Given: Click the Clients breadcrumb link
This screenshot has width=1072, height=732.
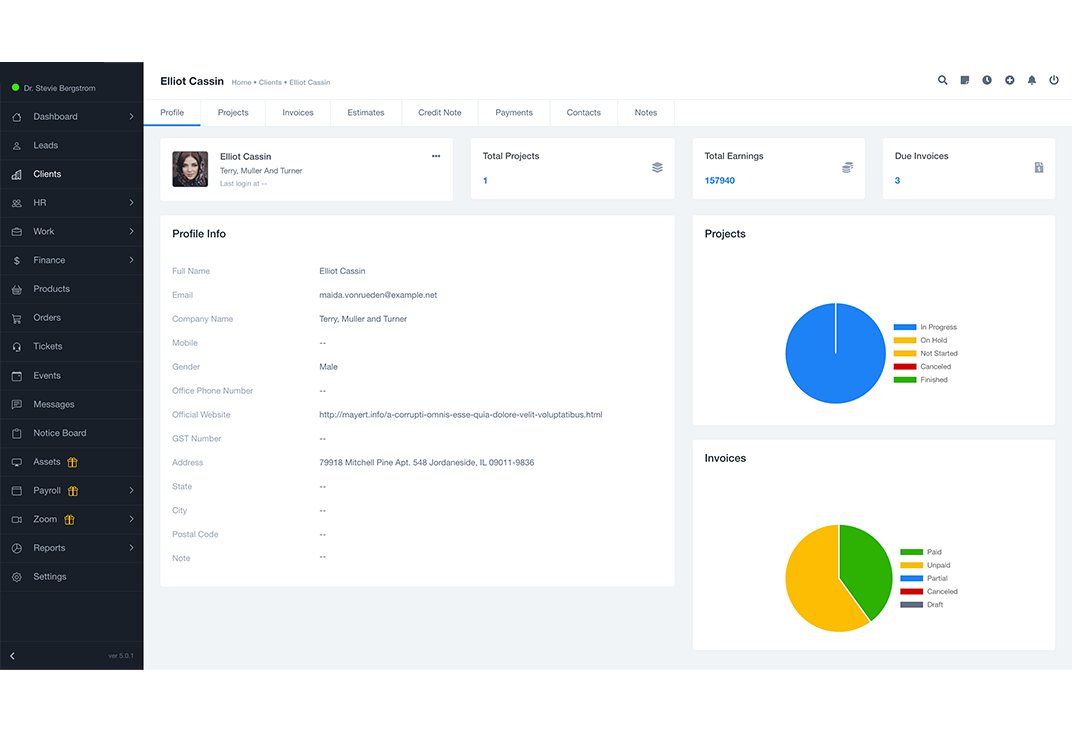Looking at the screenshot, I should pyautogui.click(x=270, y=82).
